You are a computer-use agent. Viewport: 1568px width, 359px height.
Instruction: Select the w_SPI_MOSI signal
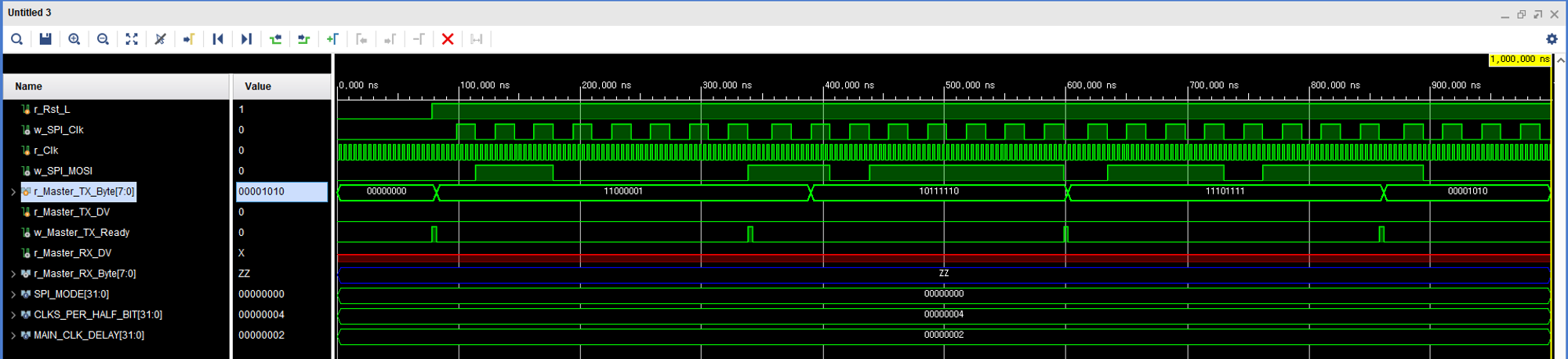click(63, 171)
